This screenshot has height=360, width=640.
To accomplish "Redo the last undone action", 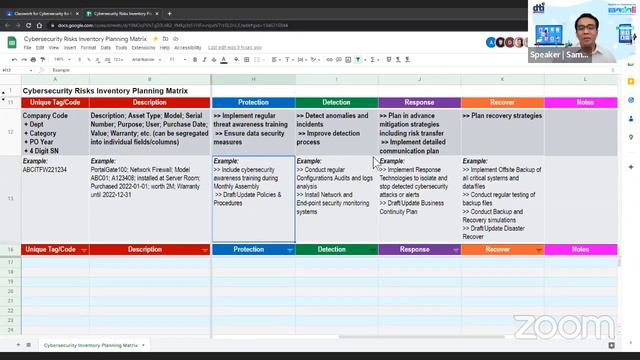I will click(24, 60).
